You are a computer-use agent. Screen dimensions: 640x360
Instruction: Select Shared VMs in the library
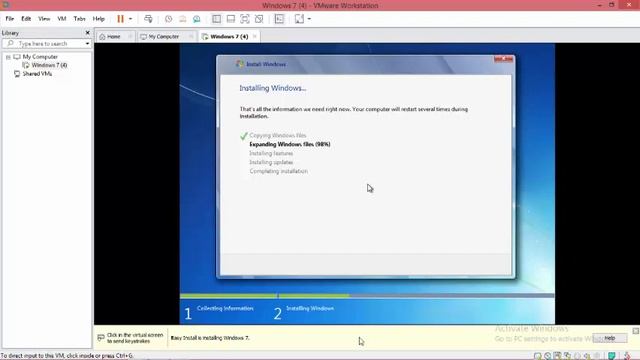(x=37, y=74)
